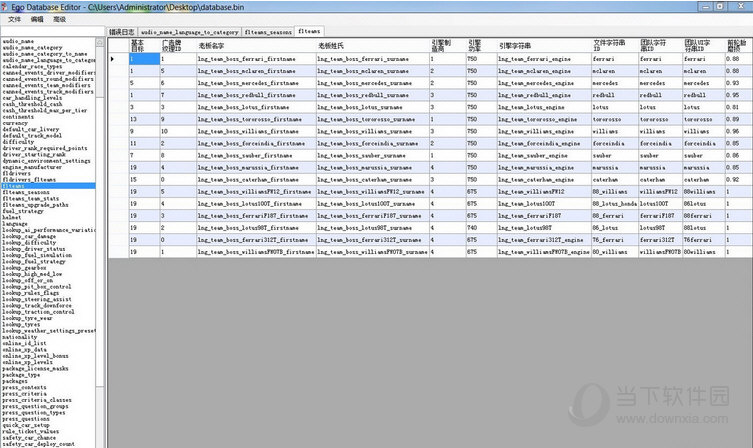753x448 pixels.
Task: Switch to audio_name_language_to_category tab
Action: [x=190, y=32]
